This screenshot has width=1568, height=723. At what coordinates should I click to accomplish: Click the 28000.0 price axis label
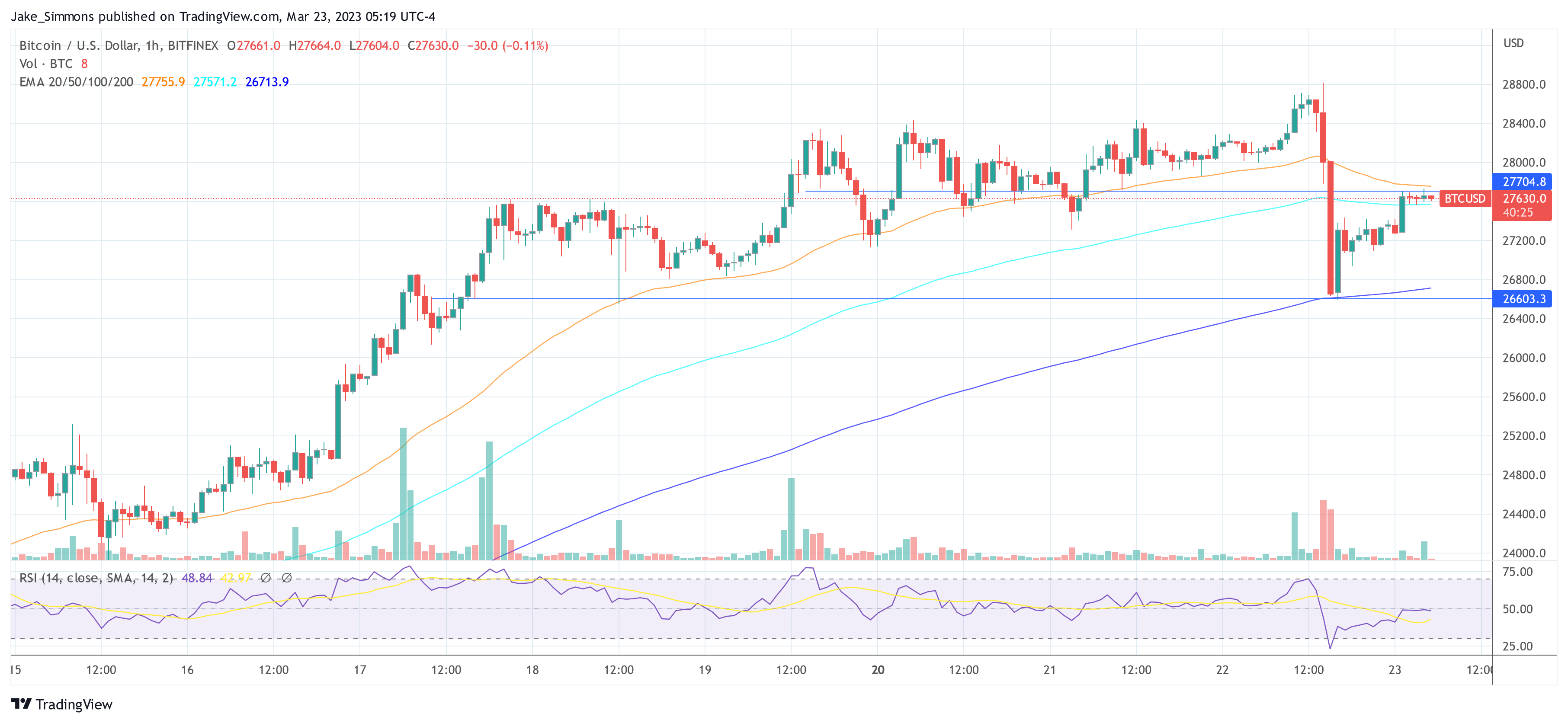coord(1523,163)
